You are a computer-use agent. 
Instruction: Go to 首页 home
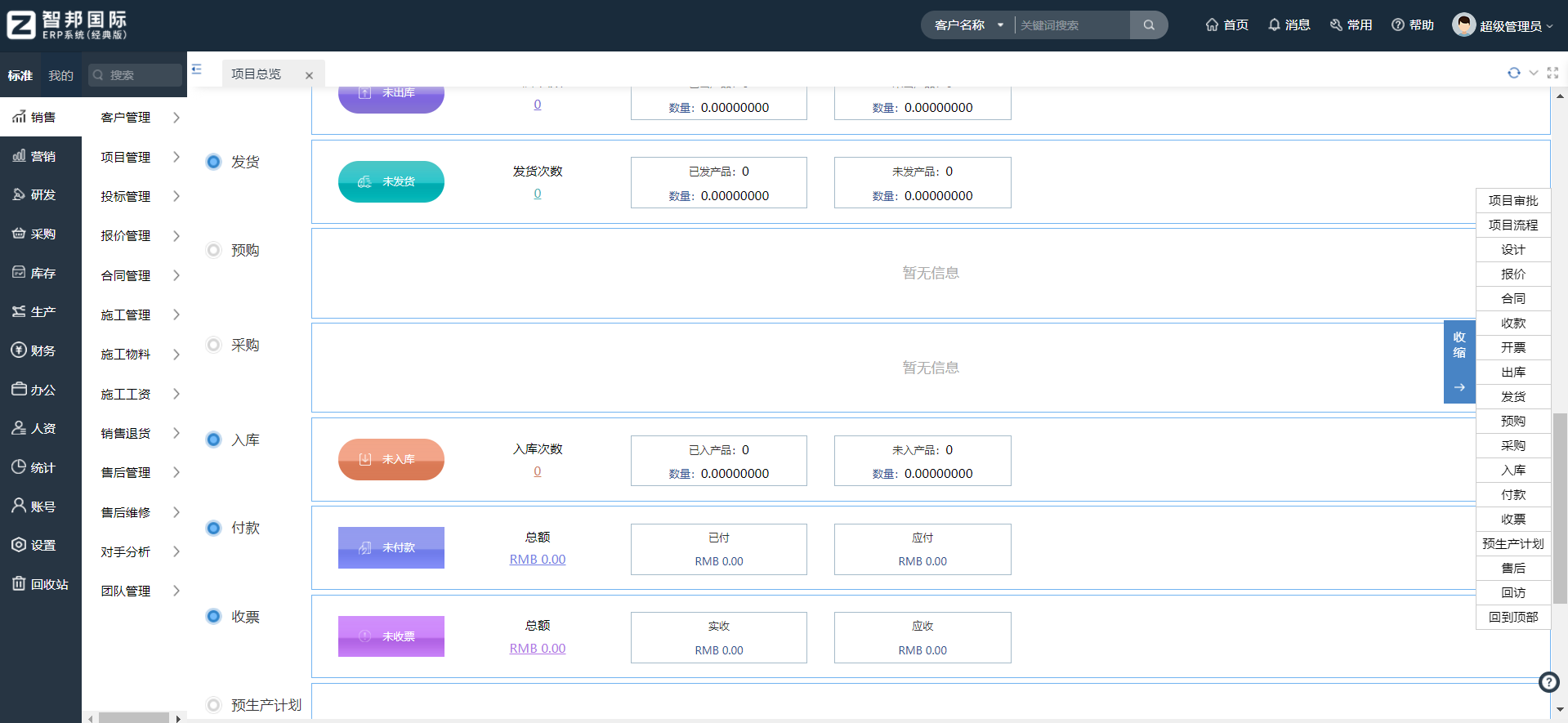pyautogui.click(x=1227, y=25)
